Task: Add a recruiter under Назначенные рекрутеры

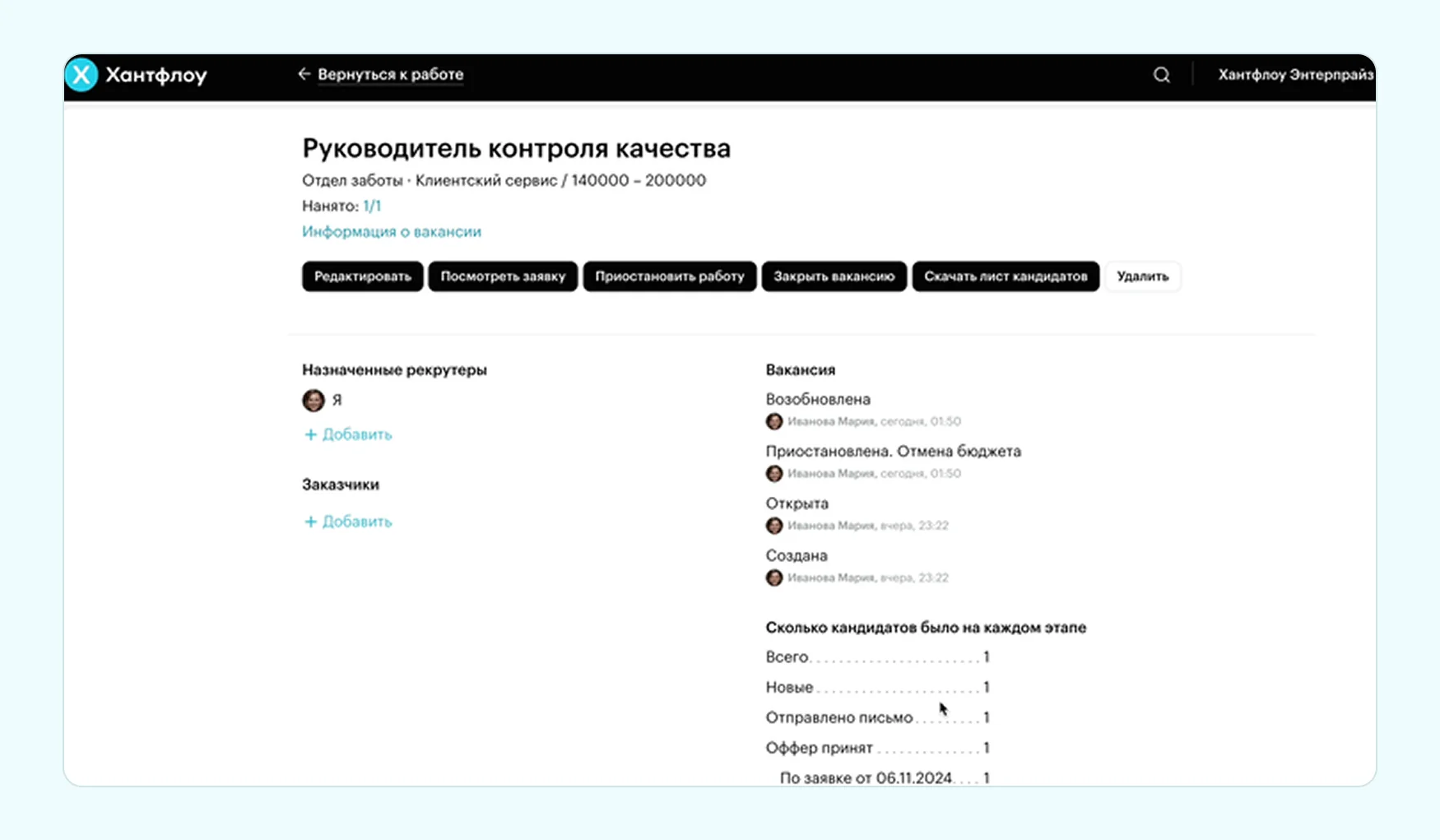Action: click(348, 434)
